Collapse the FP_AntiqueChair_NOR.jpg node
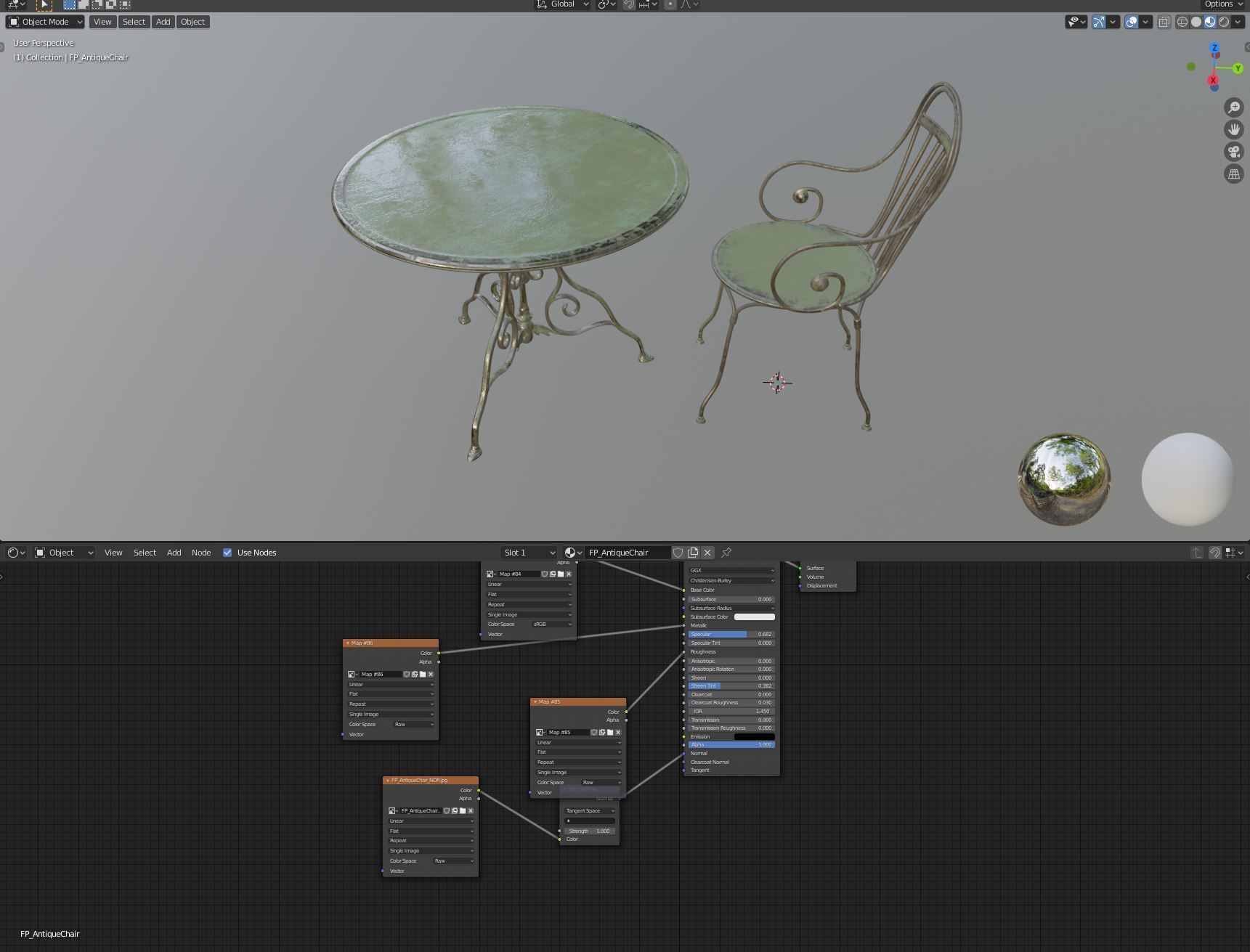The image size is (1250, 952). [388, 781]
